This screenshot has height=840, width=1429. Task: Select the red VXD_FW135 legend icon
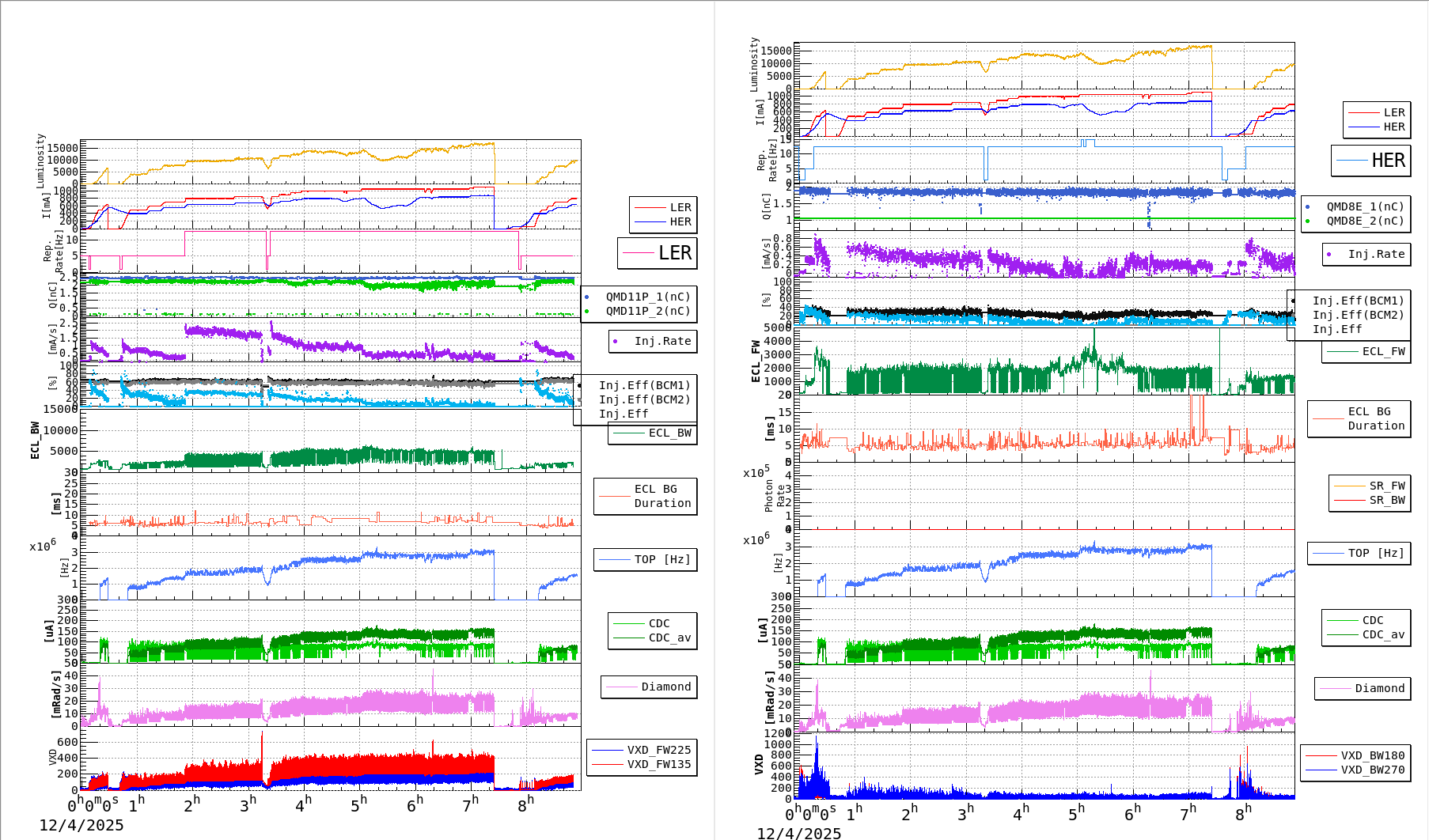coord(609,765)
